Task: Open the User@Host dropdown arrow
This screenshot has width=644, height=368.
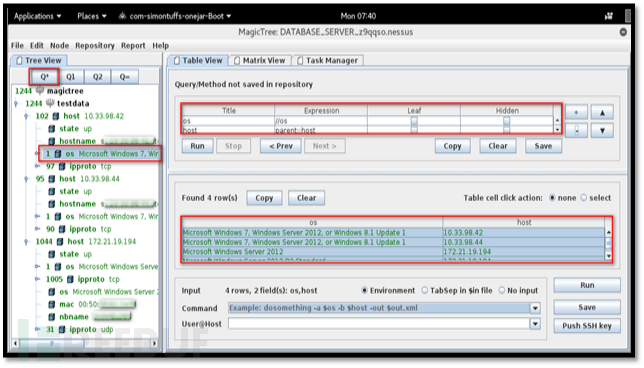Action: [535, 324]
